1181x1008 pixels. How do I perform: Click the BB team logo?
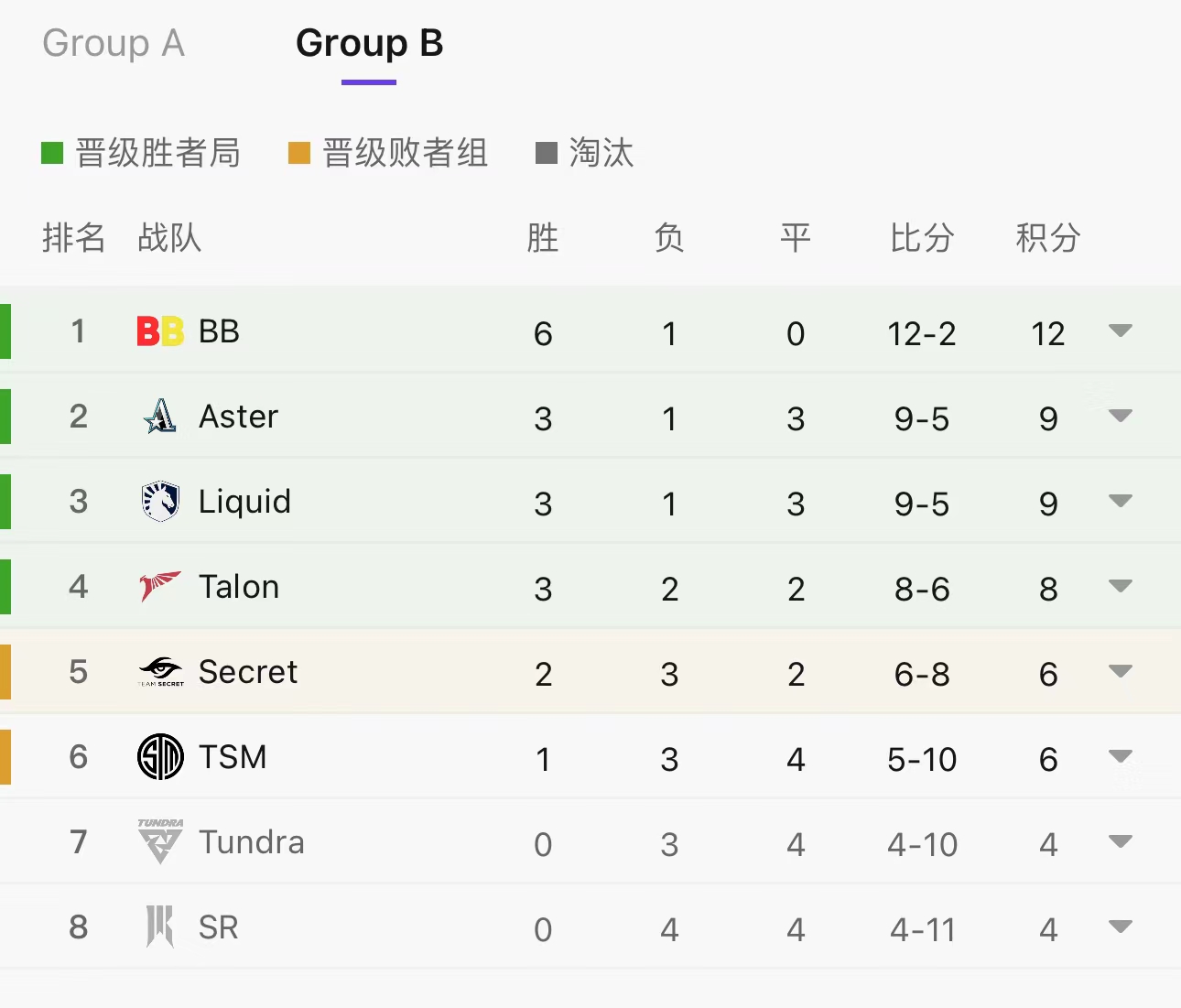pyautogui.click(x=160, y=331)
